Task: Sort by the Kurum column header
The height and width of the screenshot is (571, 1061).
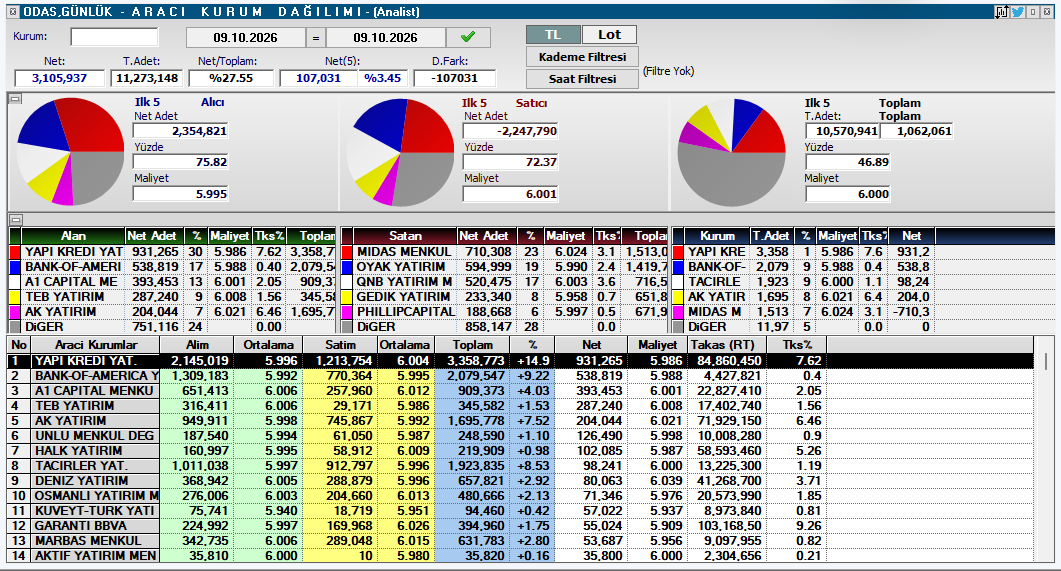Action: [717, 235]
